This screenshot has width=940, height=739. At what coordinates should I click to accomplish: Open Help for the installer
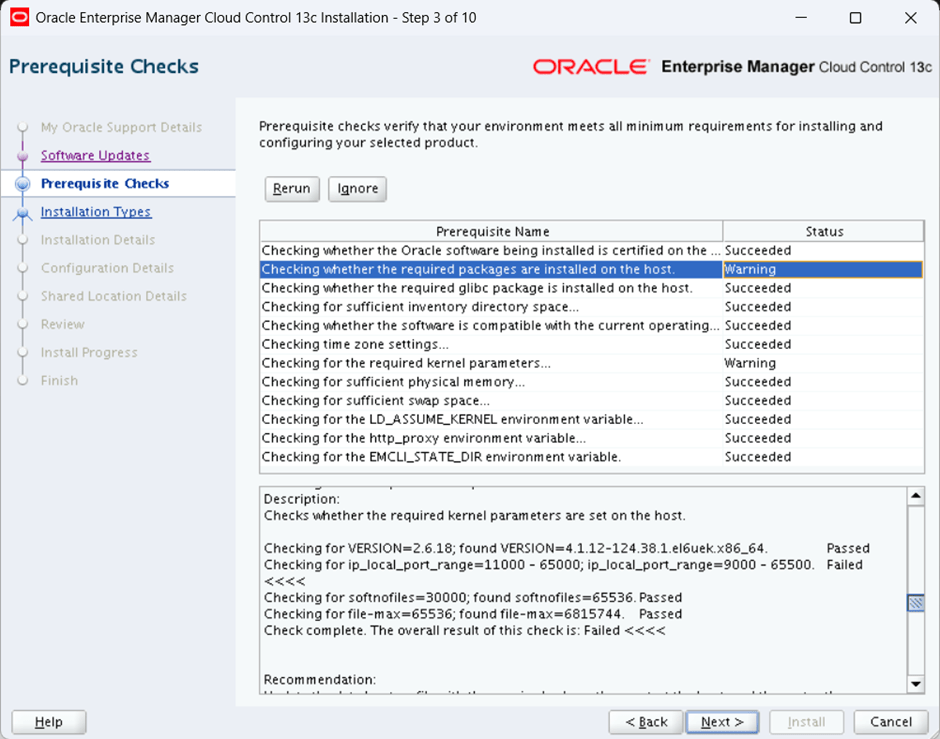[49, 722]
